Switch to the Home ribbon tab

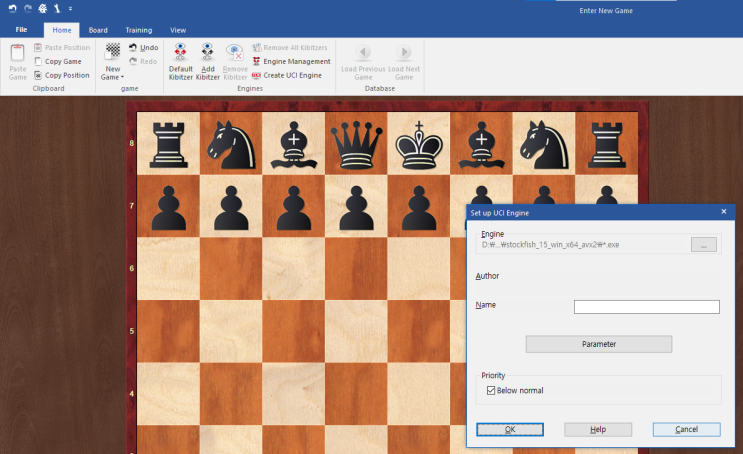pos(62,30)
